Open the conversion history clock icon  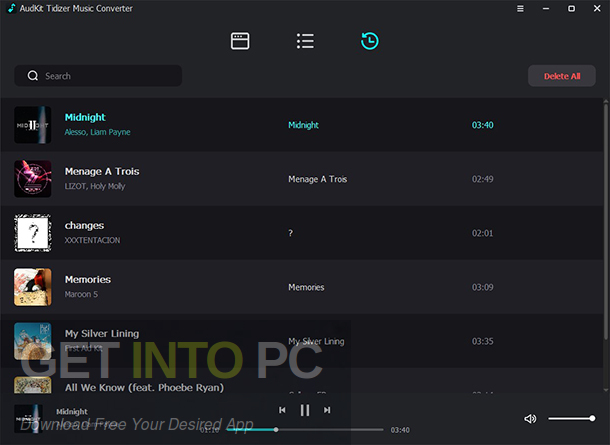pos(370,41)
